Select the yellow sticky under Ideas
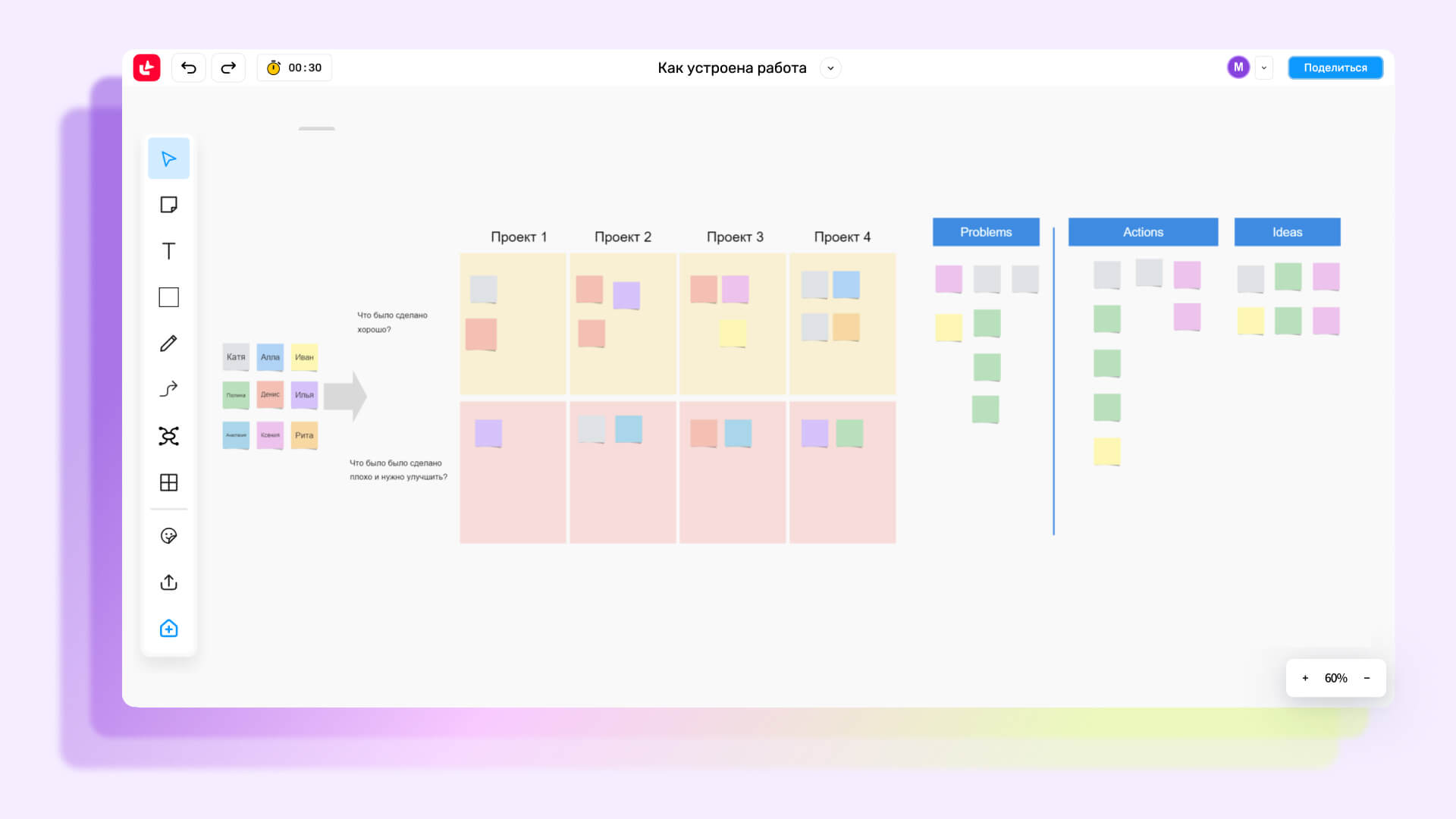The image size is (1456, 819). click(1250, 321)
